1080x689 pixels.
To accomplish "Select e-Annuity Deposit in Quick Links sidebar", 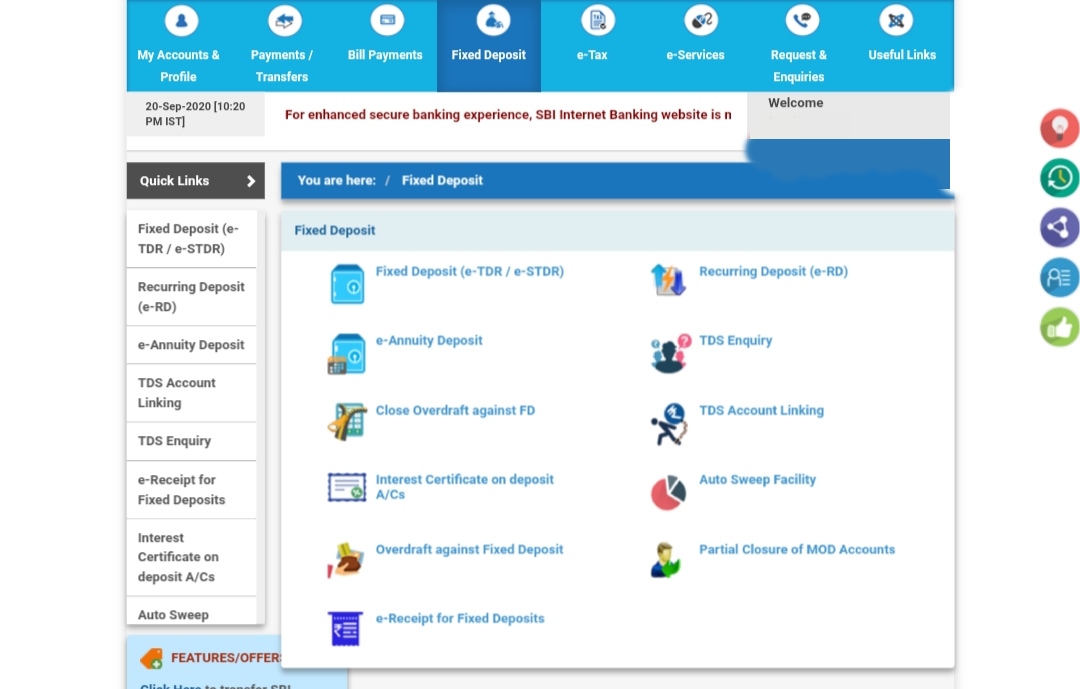I will pyautogui.click(x=191, y=345).
